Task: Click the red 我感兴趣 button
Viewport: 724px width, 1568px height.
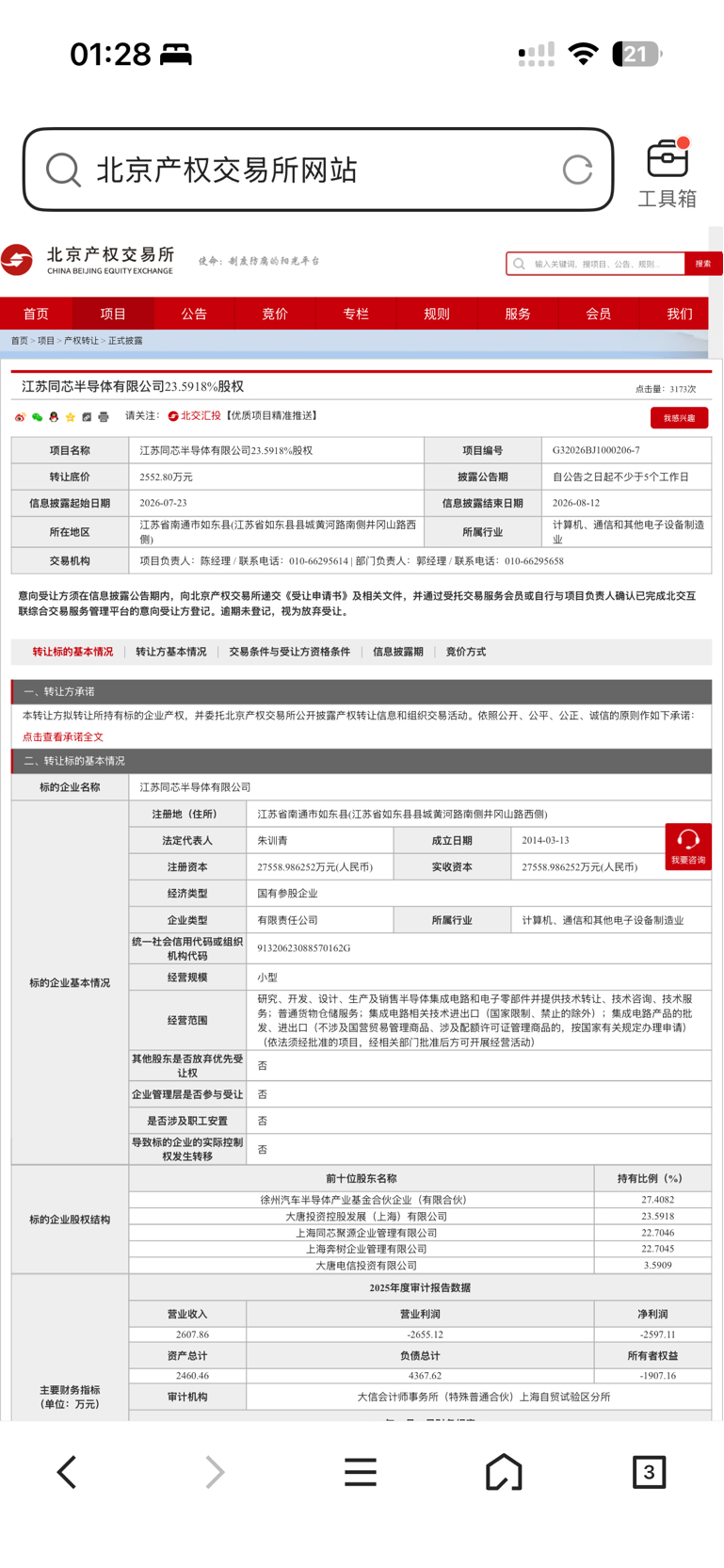Action: tap(679, 418)
